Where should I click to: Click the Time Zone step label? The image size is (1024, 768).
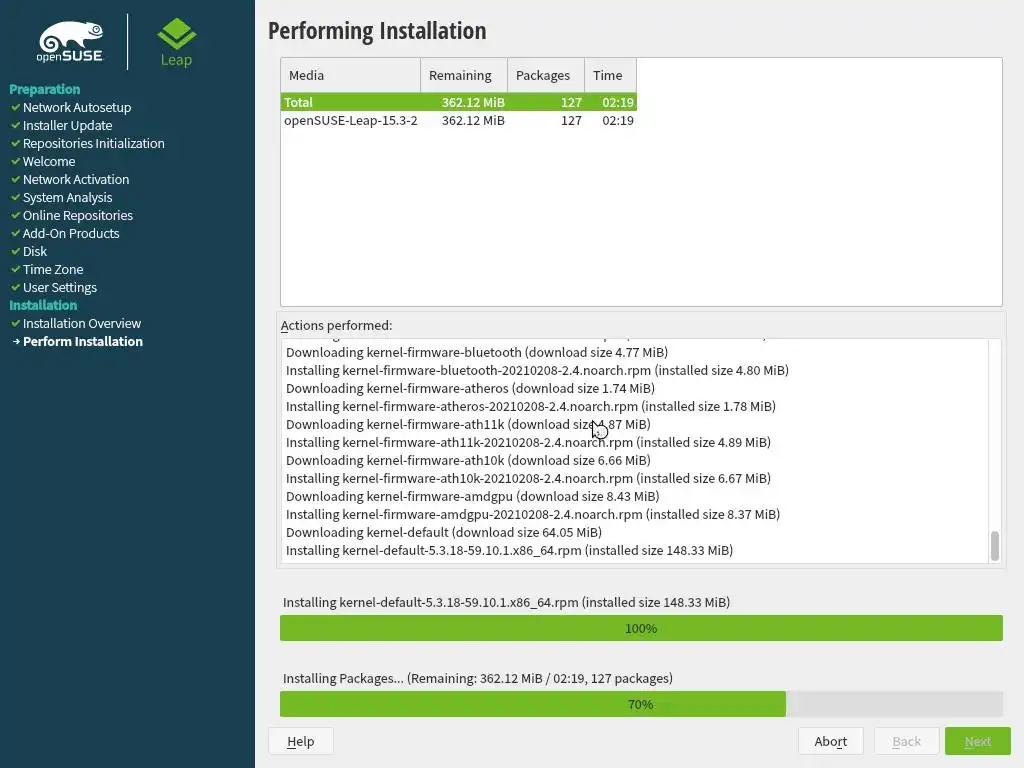click(x=53, y=269)
